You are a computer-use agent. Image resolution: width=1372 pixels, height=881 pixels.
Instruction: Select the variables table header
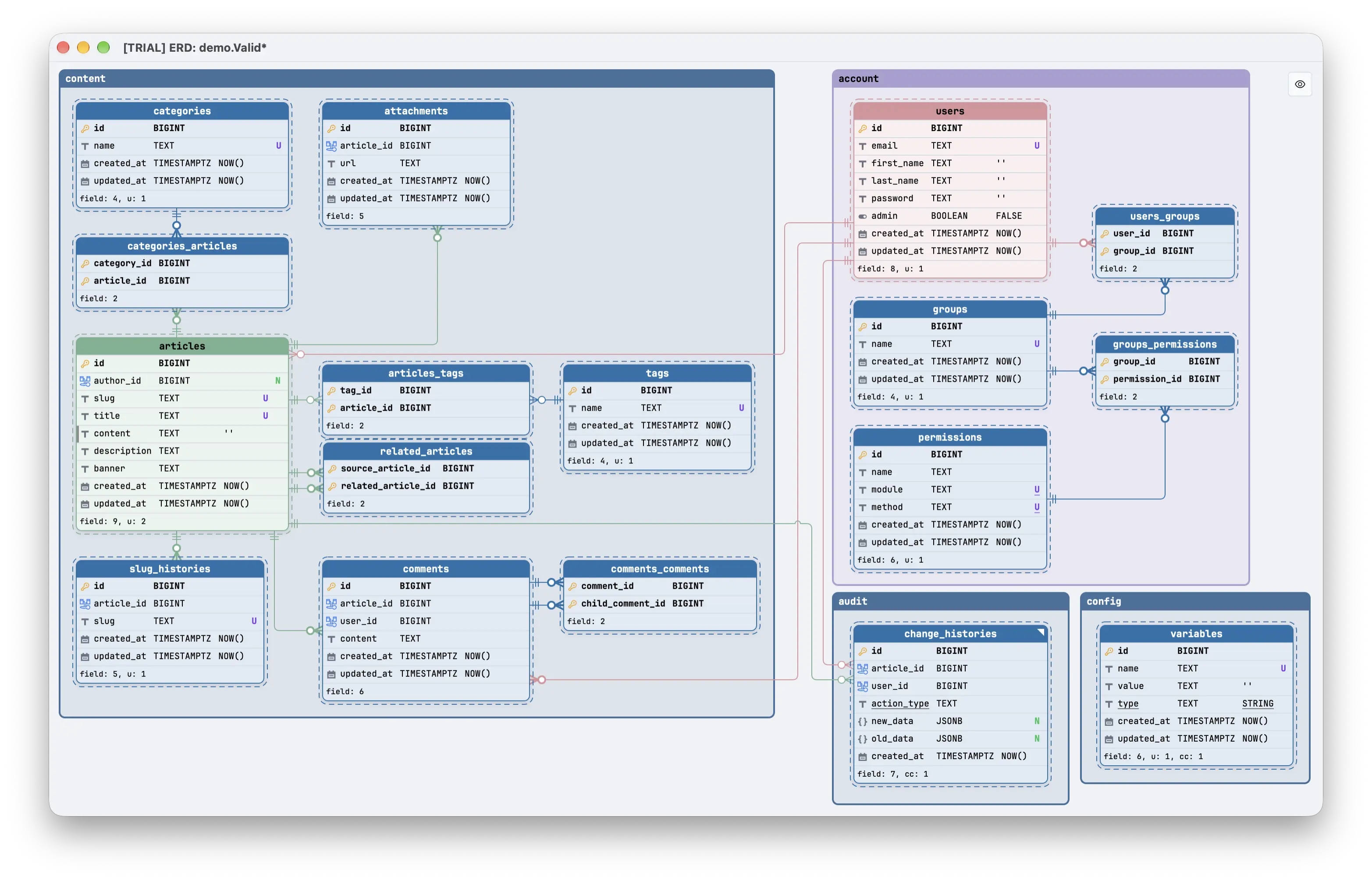pyautogui.click(x=1196, y=634)
